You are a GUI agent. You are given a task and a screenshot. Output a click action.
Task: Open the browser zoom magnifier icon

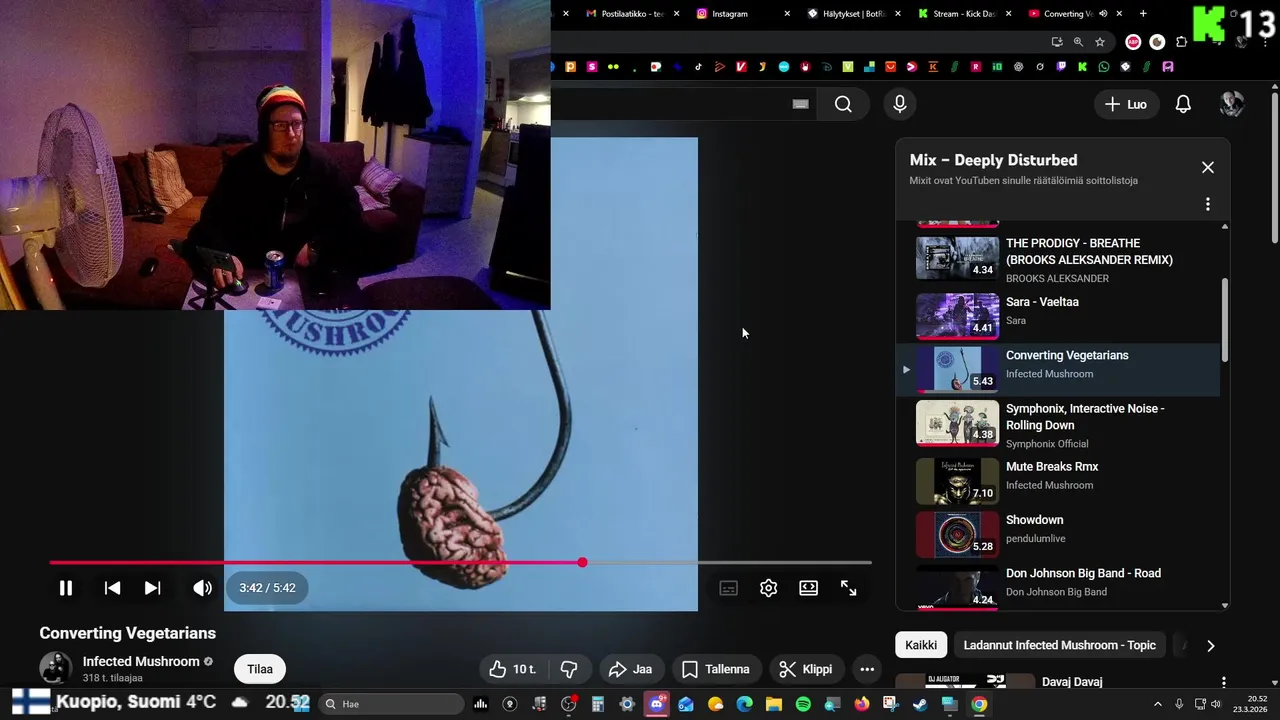point(1078,42)
